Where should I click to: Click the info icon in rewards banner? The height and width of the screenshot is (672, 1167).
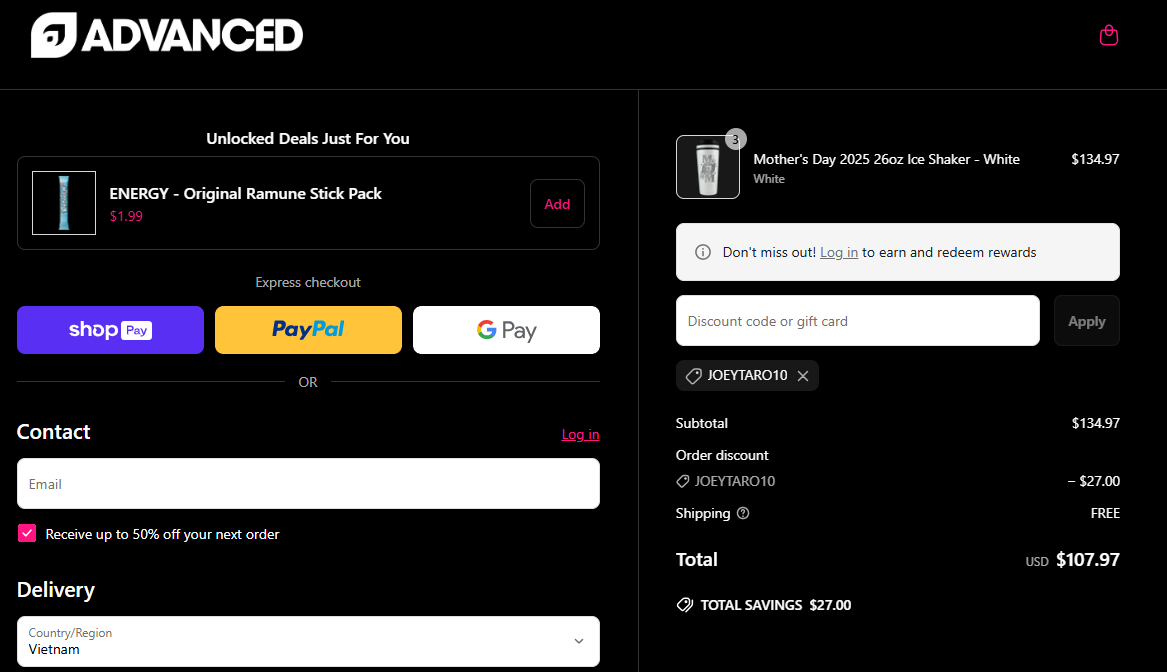coord(703,252)
